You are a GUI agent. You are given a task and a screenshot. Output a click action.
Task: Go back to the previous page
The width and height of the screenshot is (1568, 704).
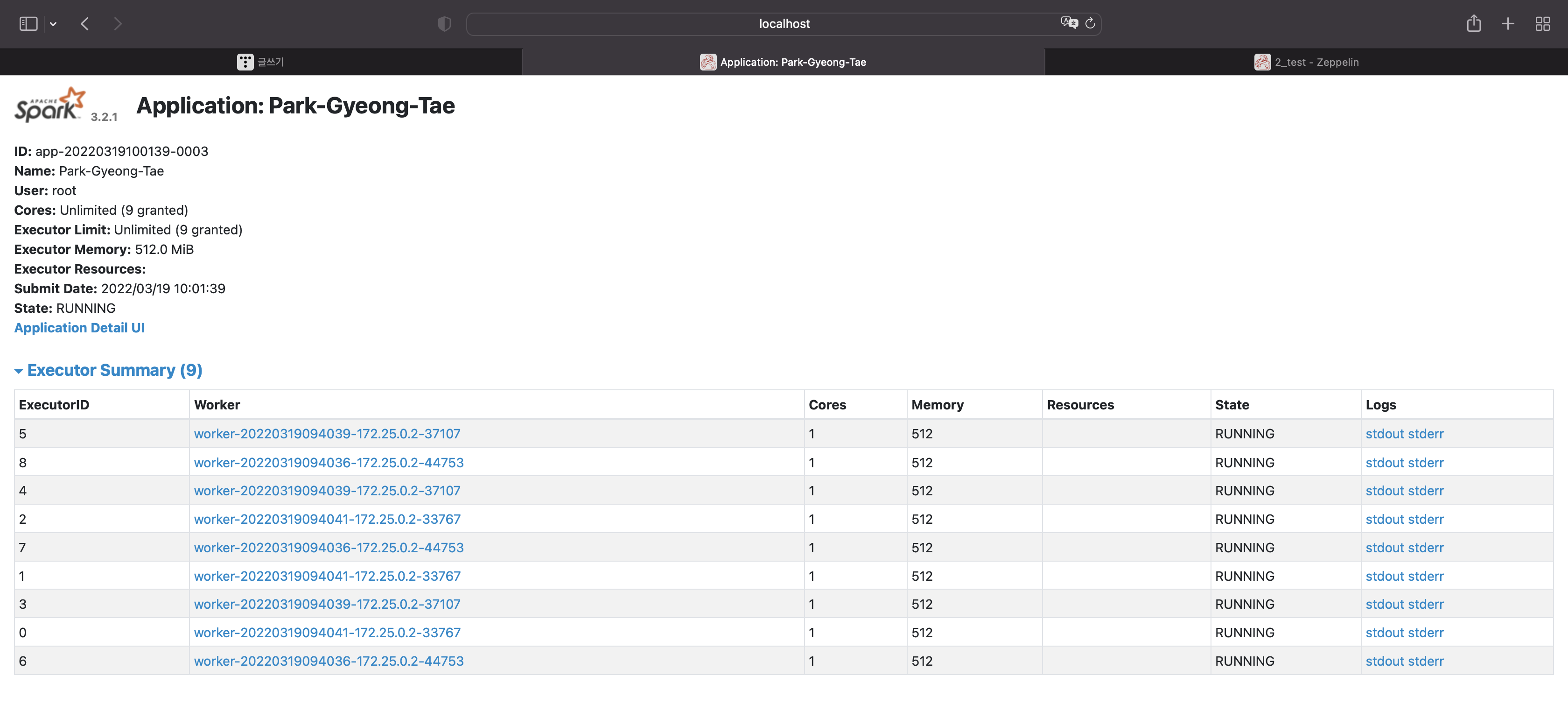[85, 24]
